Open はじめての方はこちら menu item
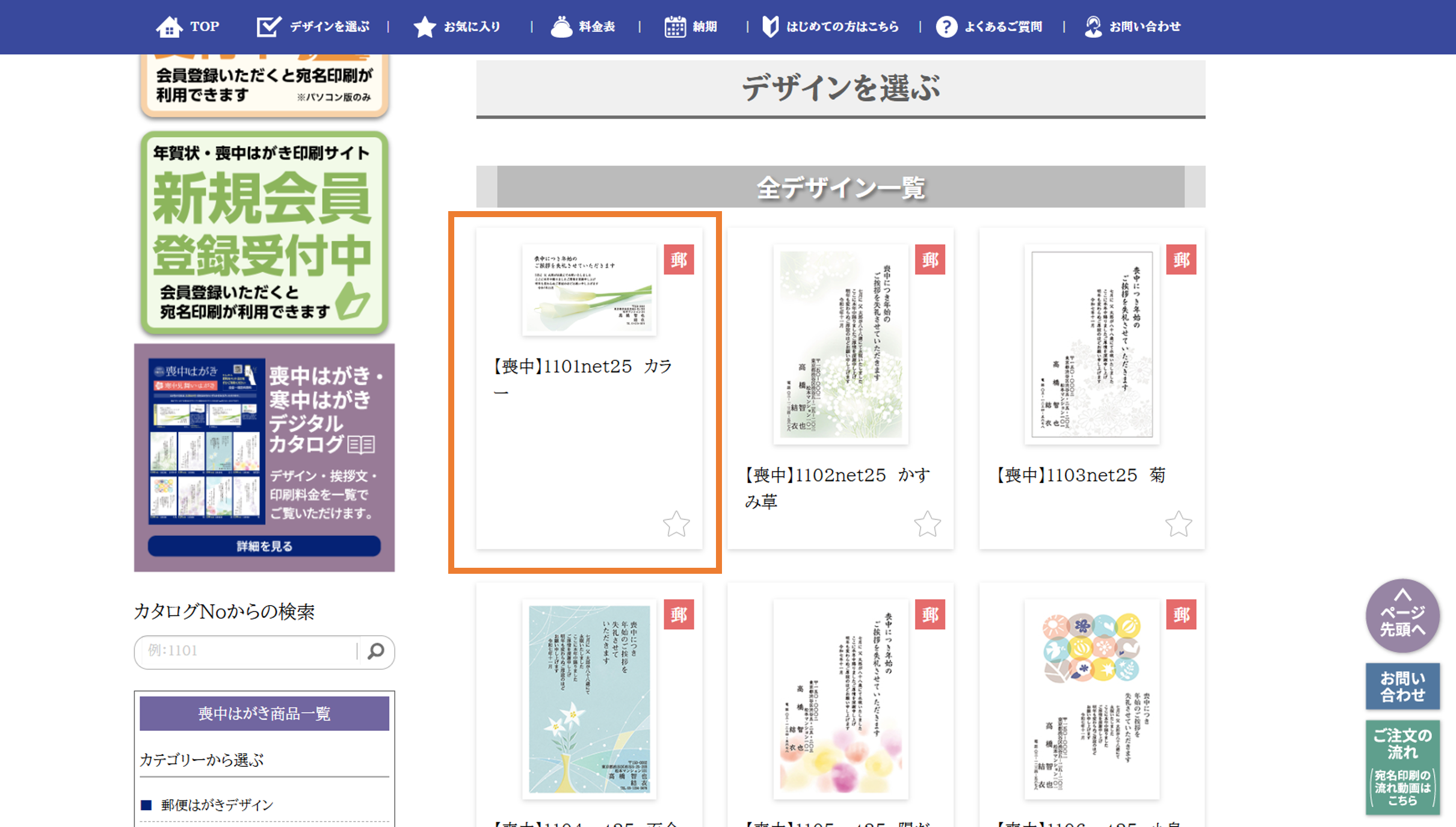Image resolution: width=1456 pixels, height=827 pixels. [842, 26]
